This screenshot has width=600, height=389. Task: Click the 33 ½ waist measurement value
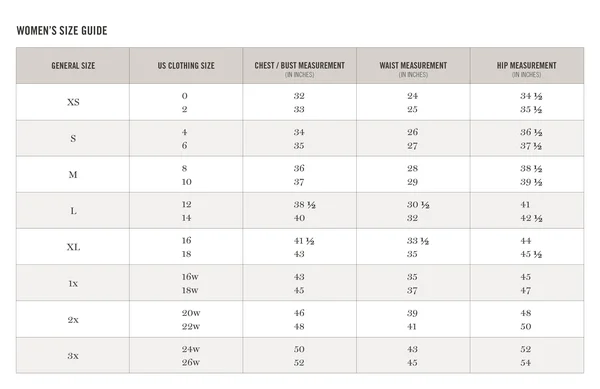tap(418, 241)
